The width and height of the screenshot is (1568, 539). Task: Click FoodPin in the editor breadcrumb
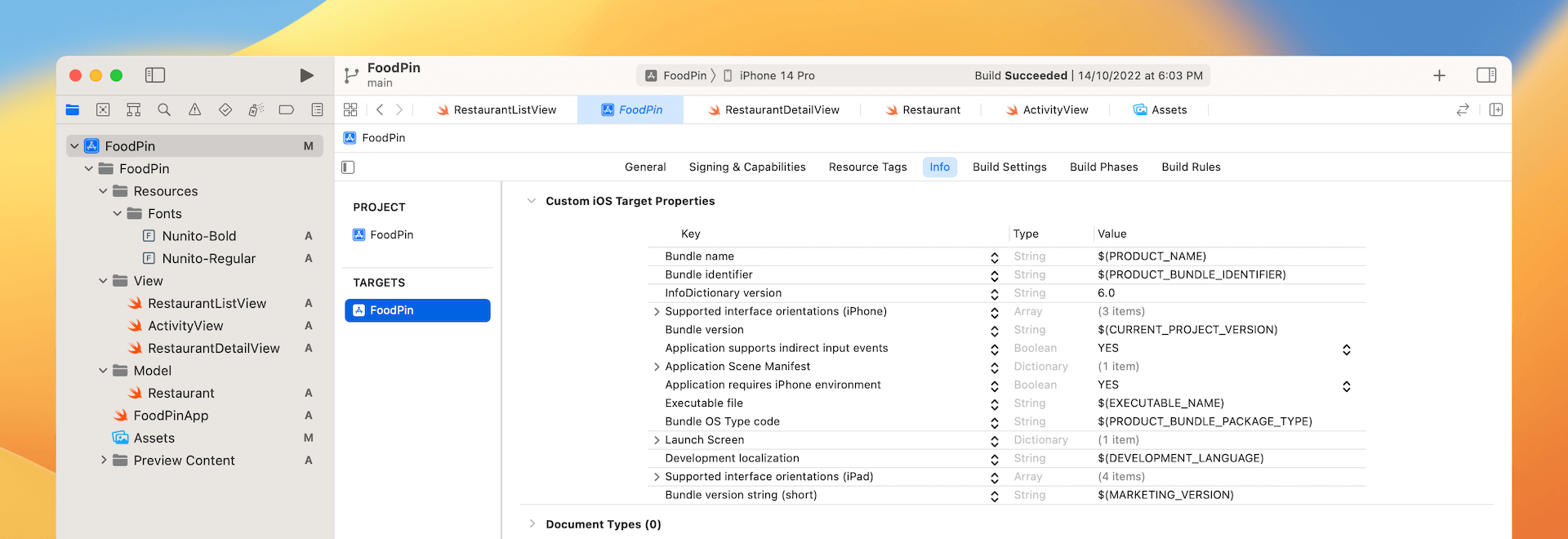[x=375, y=138]
